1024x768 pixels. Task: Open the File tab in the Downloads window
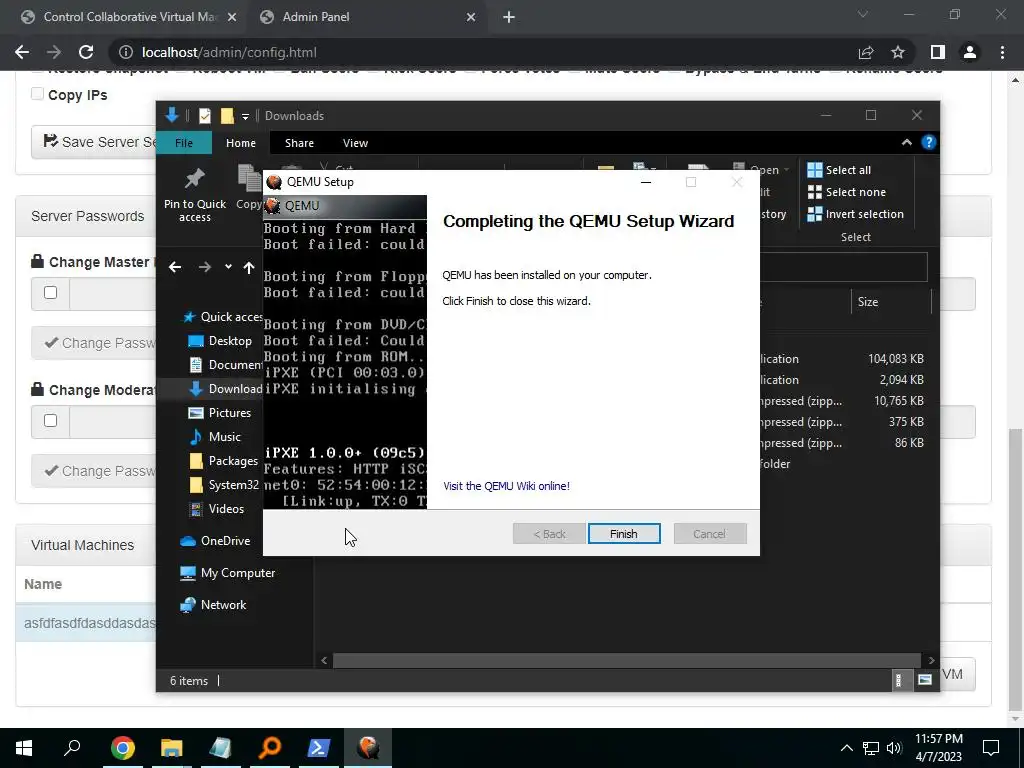pyautogui.click(x=184, y=142)
